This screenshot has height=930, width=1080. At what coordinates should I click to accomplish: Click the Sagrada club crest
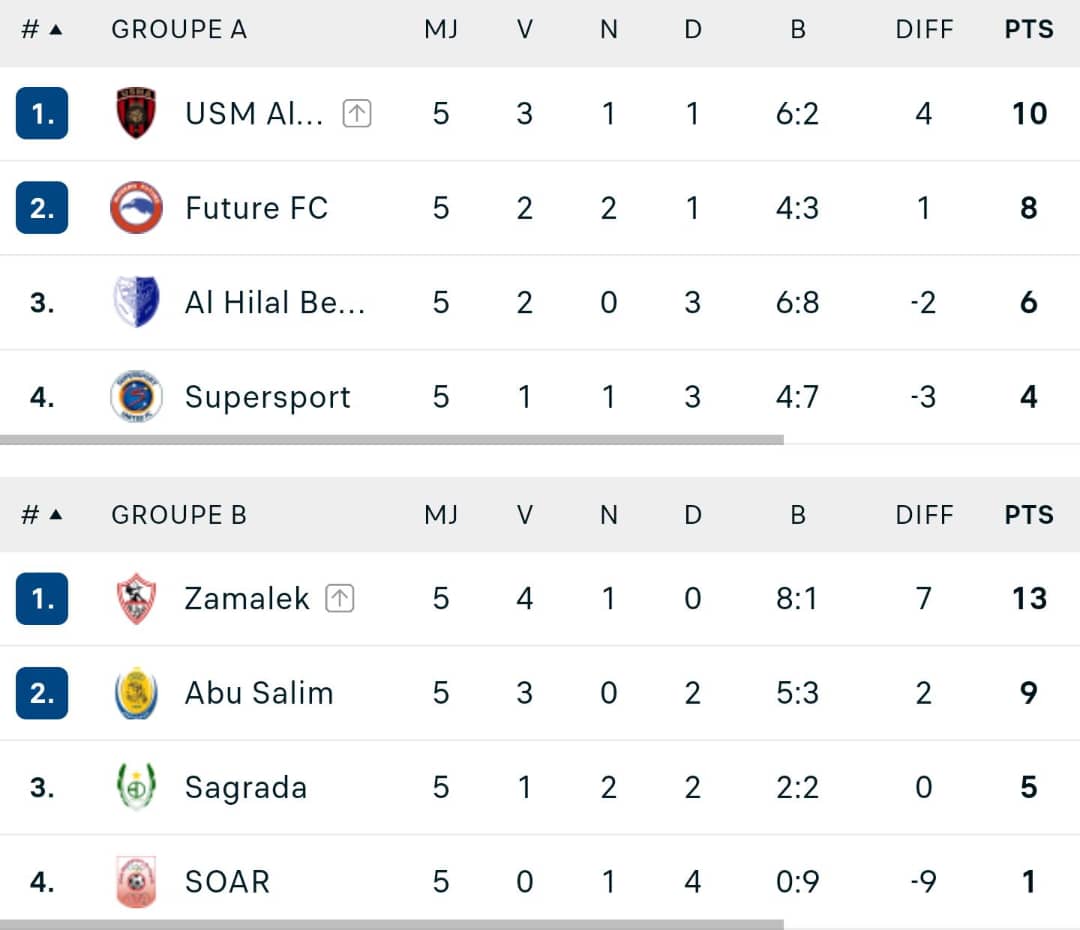pyautogui.click(x=136, y=787)
